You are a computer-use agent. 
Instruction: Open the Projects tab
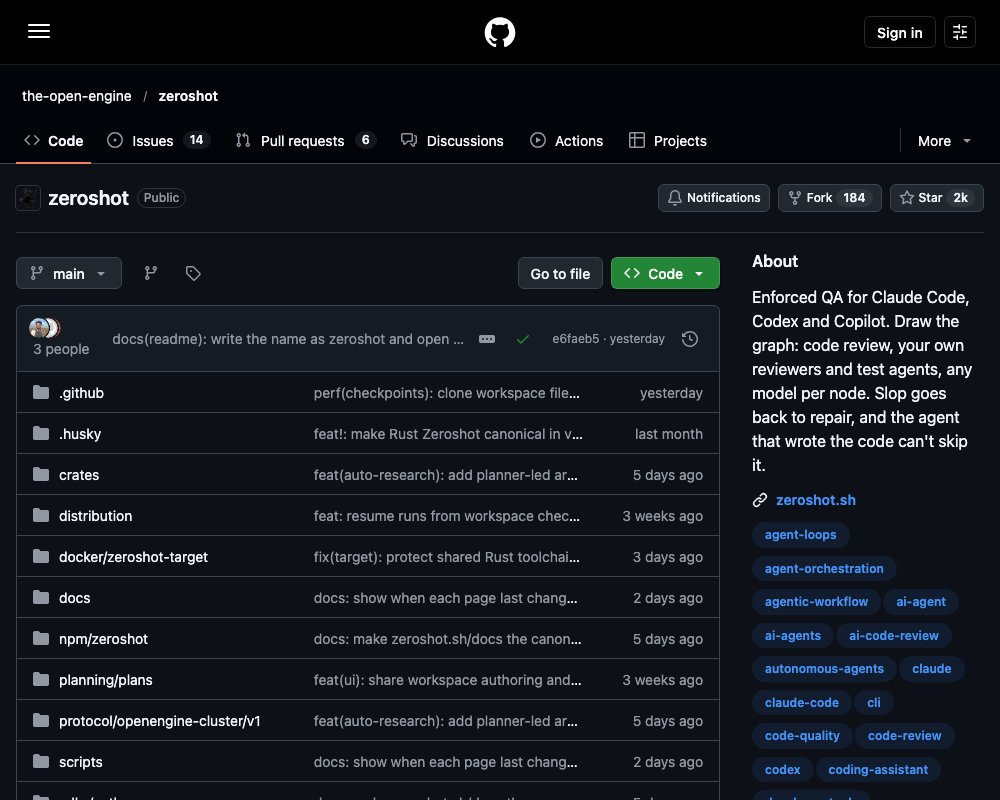668,140
